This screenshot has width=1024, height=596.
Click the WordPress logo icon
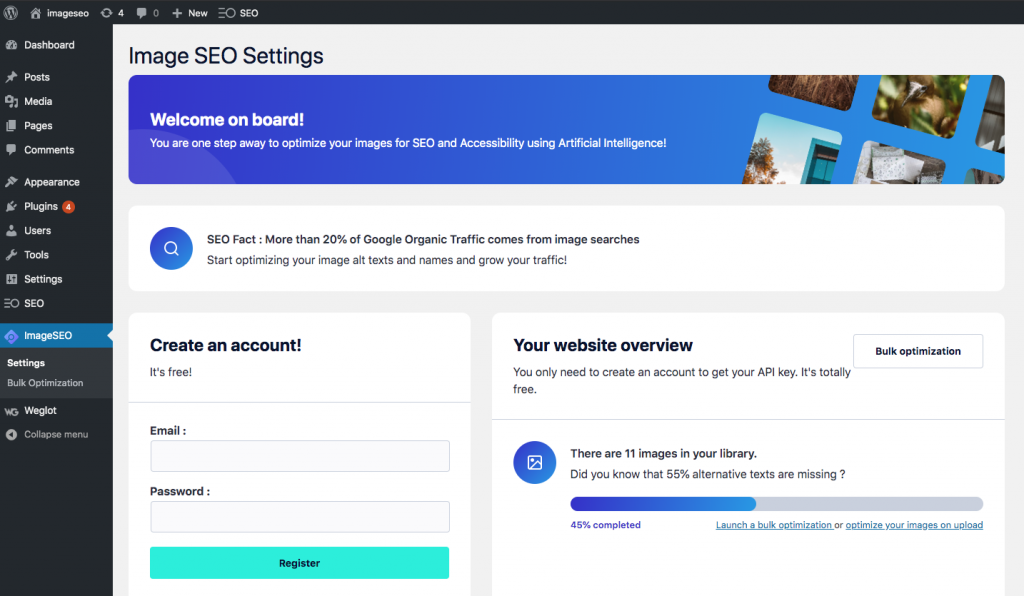10,12
